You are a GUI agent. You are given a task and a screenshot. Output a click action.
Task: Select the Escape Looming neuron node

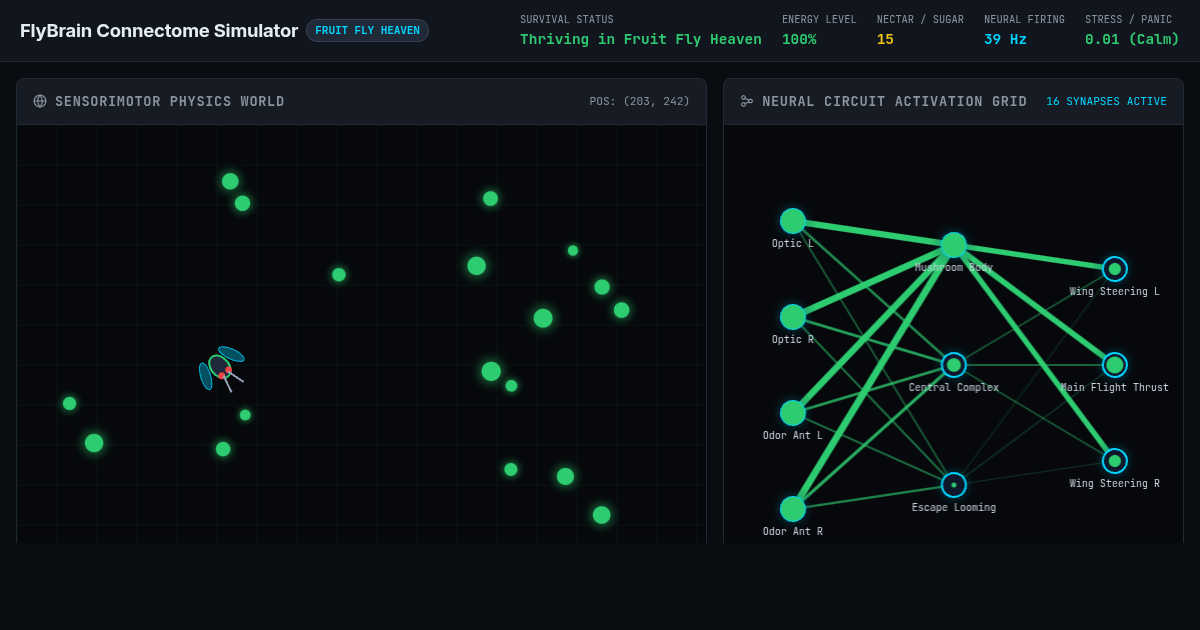954,485
